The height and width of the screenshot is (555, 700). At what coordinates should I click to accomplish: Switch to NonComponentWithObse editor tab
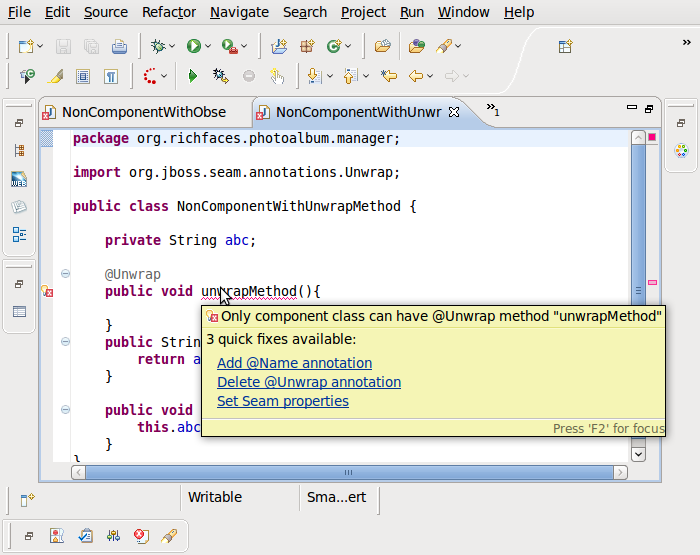pyautogui.click(x=143, y=112)
